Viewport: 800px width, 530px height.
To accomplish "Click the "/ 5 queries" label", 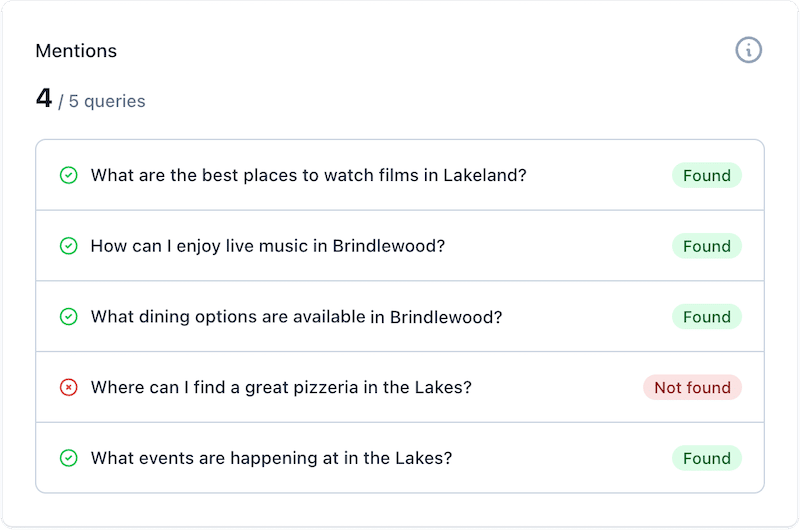I will click(x=102, y=101).
